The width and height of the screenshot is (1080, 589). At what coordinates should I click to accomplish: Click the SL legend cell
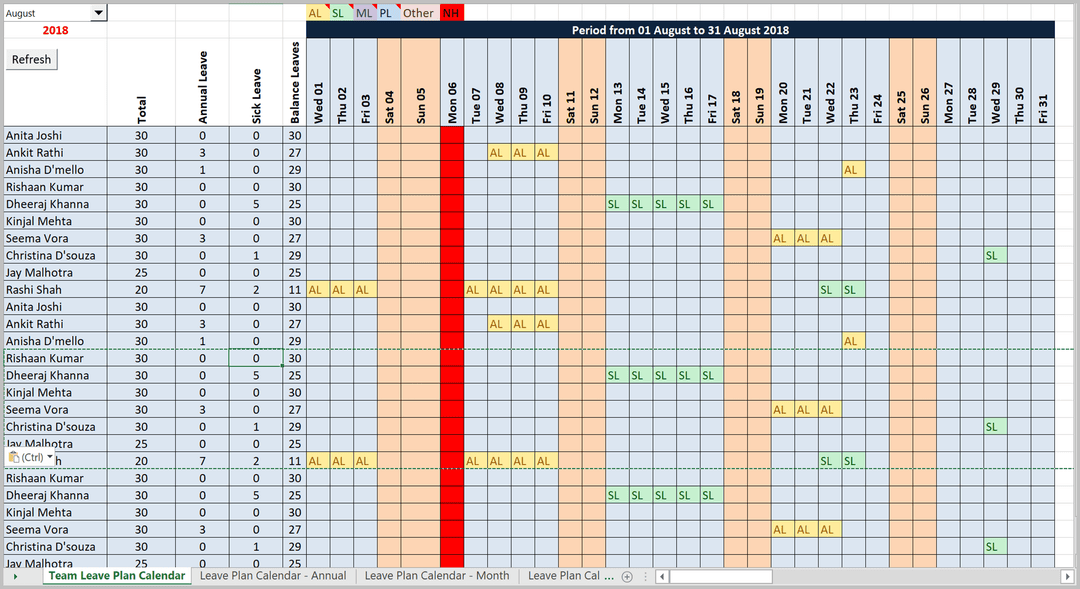(340, 13)
